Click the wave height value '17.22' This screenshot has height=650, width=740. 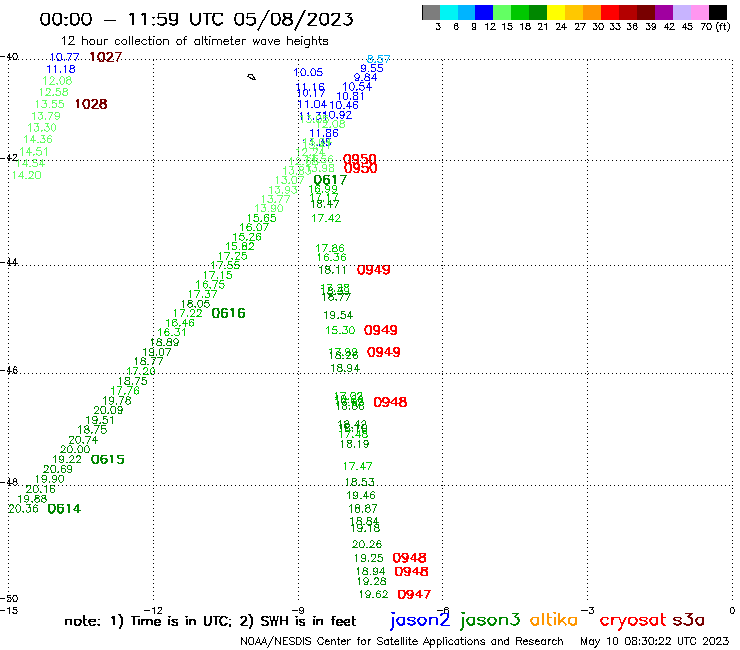click(x=187, y=313)
